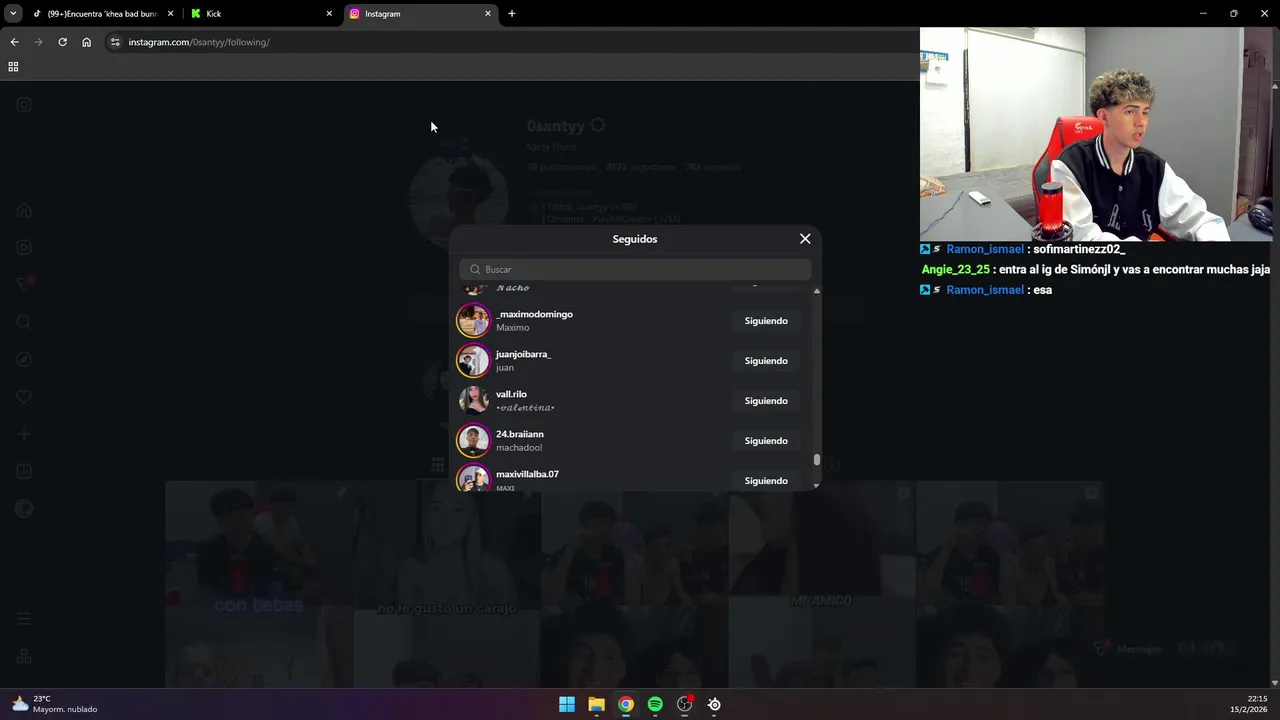The height and width of the screenshot is (720, 1280).
Task: Open the vall.rilo username link
Action: (x=511, y=394)
